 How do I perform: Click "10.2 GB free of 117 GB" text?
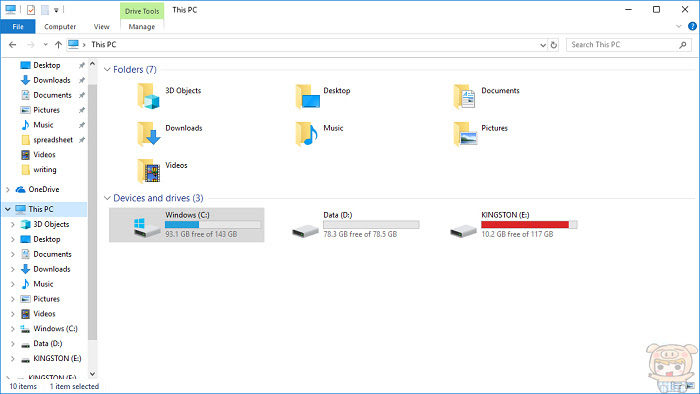pyautogui.click(x=517, y=234)
